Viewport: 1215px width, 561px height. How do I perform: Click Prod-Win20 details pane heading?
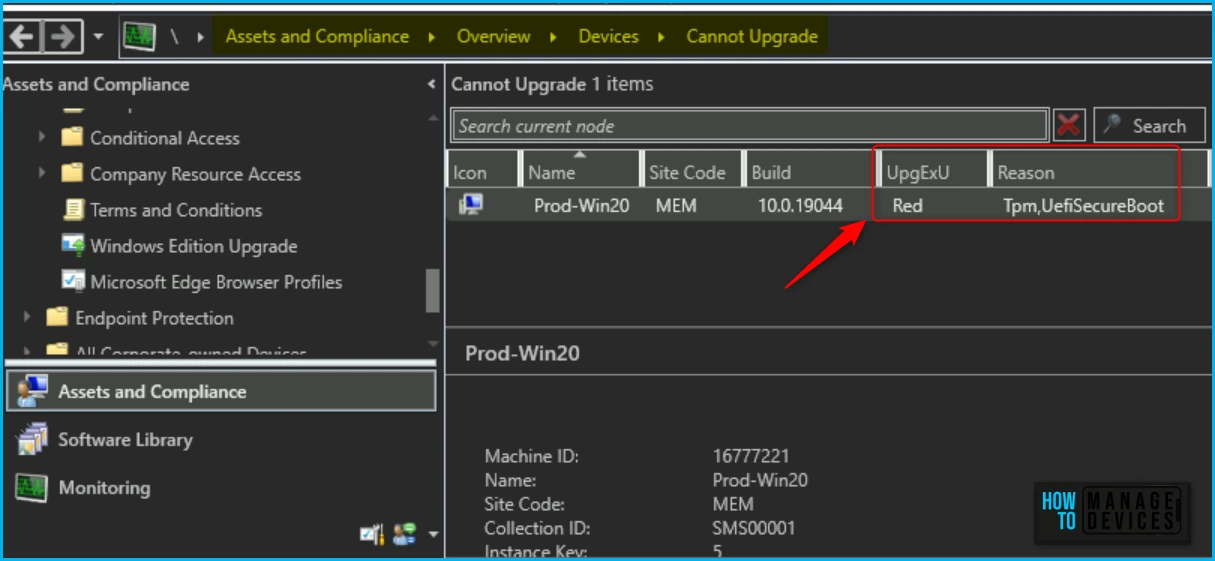point(522,353)
